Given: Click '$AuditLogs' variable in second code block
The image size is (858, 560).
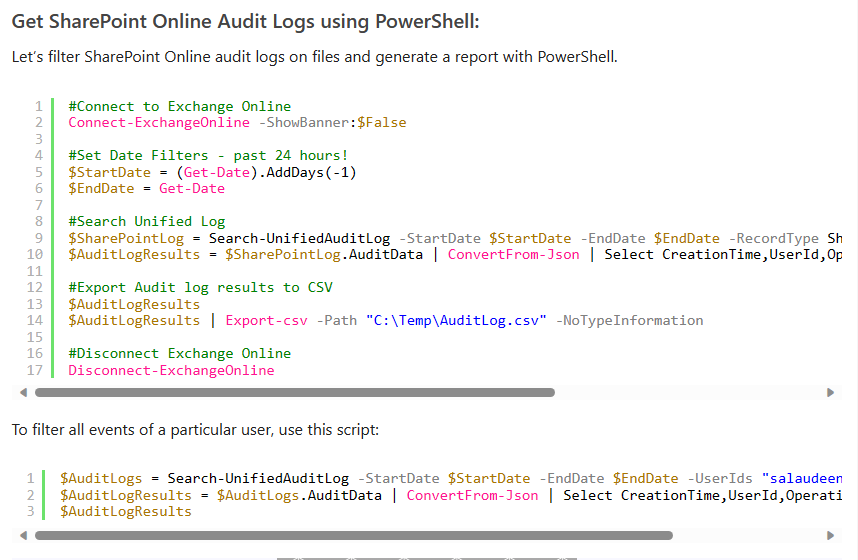Looking at the screenshot, I should point(101,478).
